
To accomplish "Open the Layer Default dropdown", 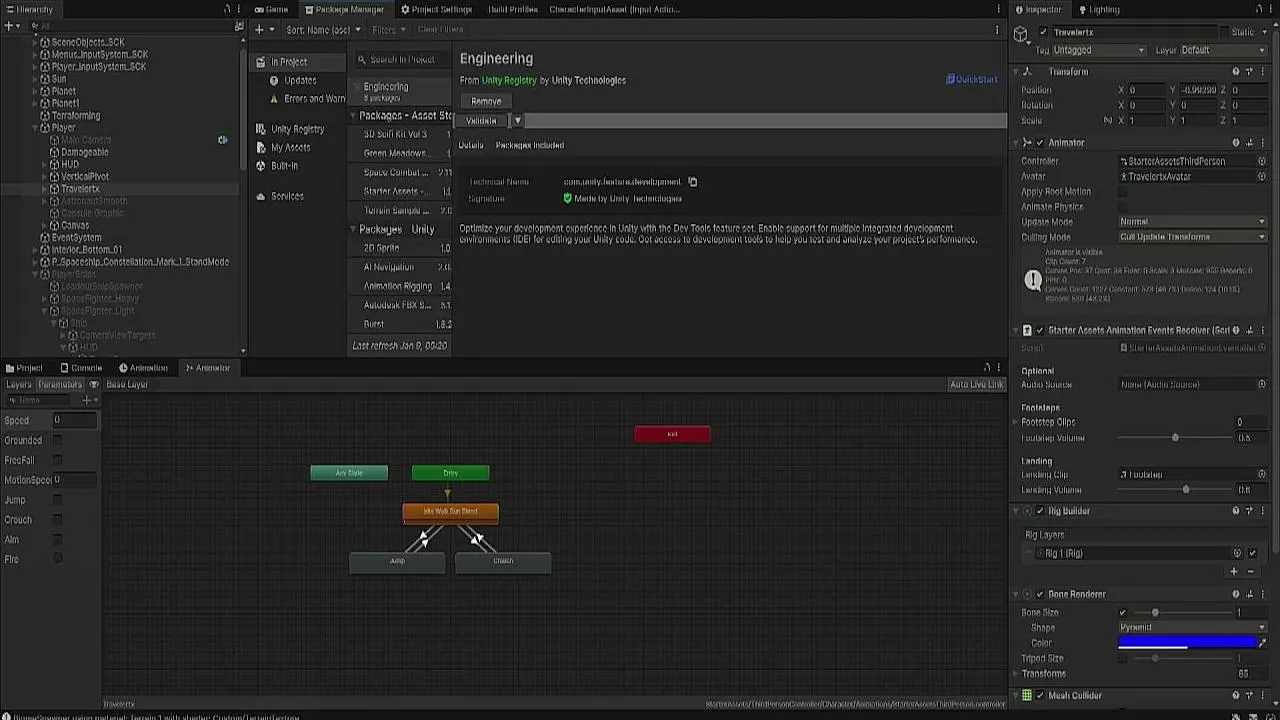I will coord(1223,50).
